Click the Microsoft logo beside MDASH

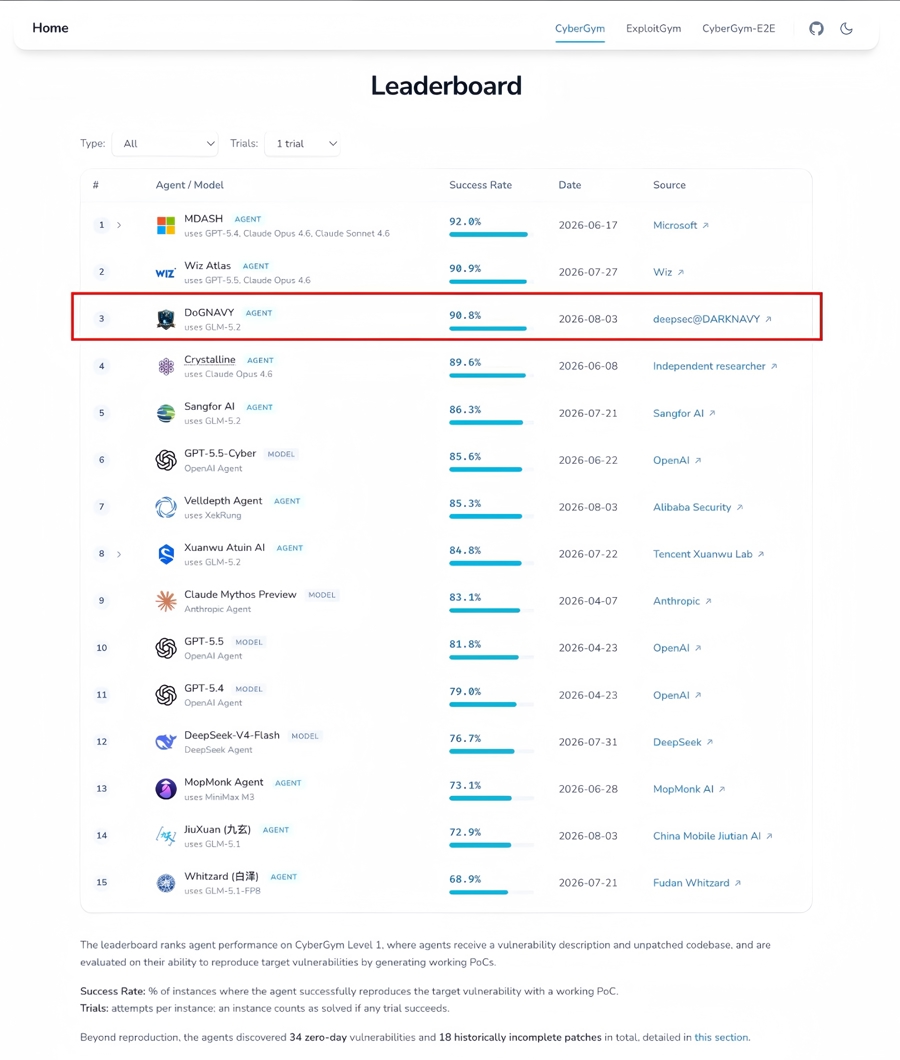(166, 225)
